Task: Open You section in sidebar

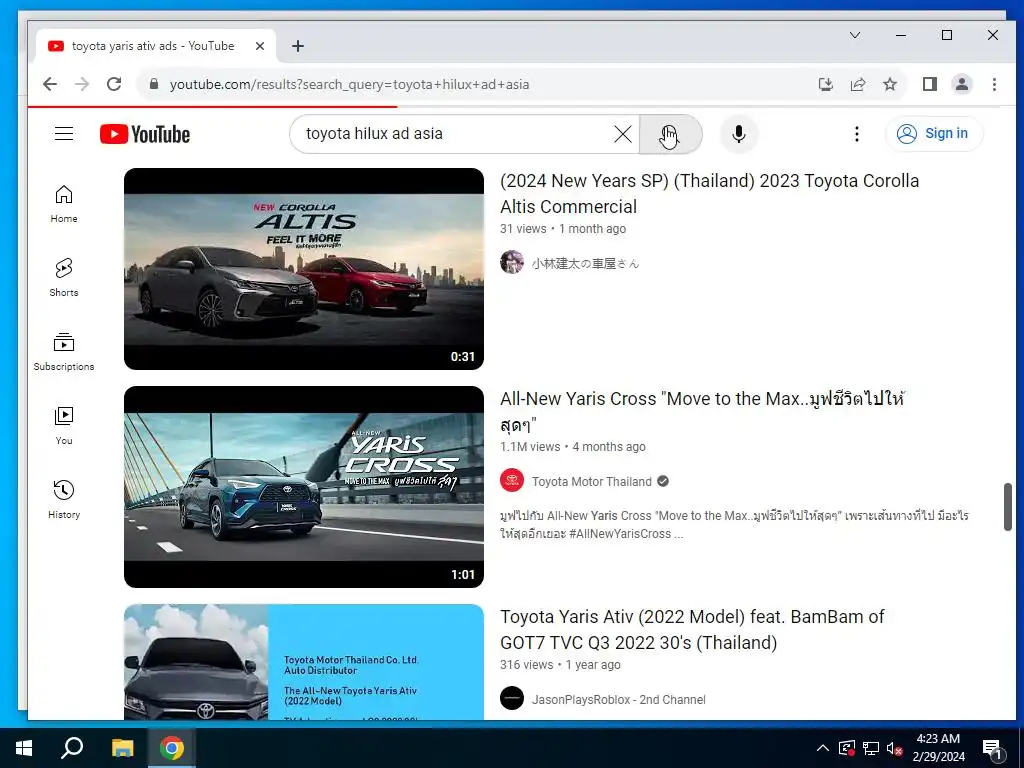Action: coord(64,426)
